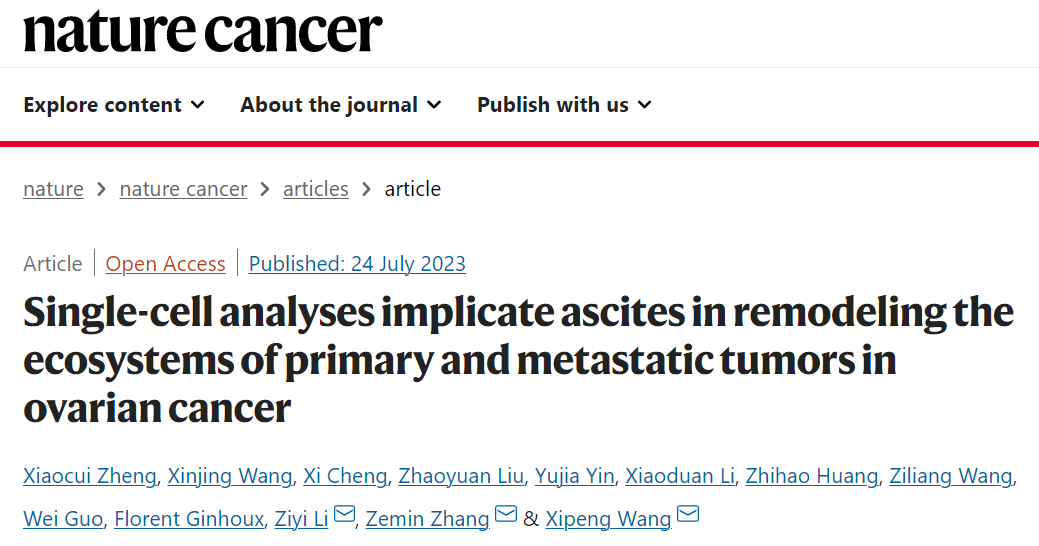Open author Xipeng Wang's details

tap(609, 518)
